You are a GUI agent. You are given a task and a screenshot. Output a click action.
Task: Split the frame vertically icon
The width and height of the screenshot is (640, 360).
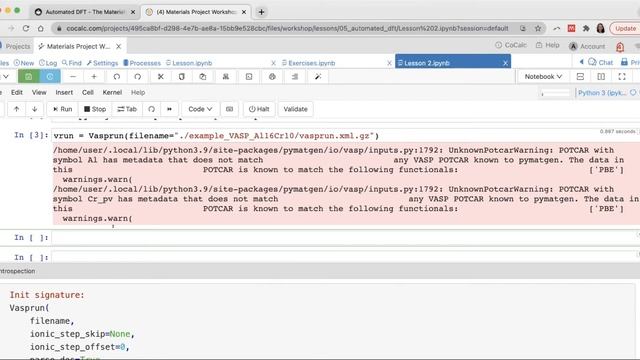tap(601, 76)
